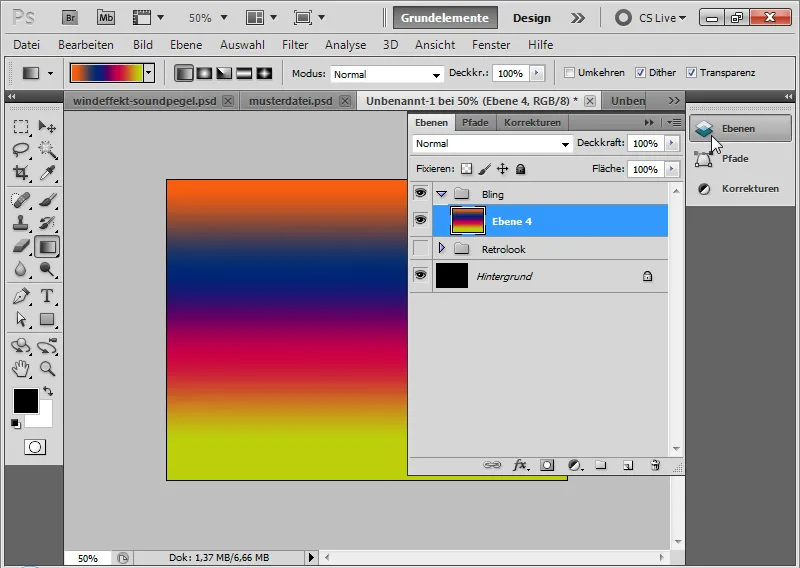Screen dimensions: 800x568
Task: Click the Design workspace button
Action: pyautogui.click(x=532, y=18)
